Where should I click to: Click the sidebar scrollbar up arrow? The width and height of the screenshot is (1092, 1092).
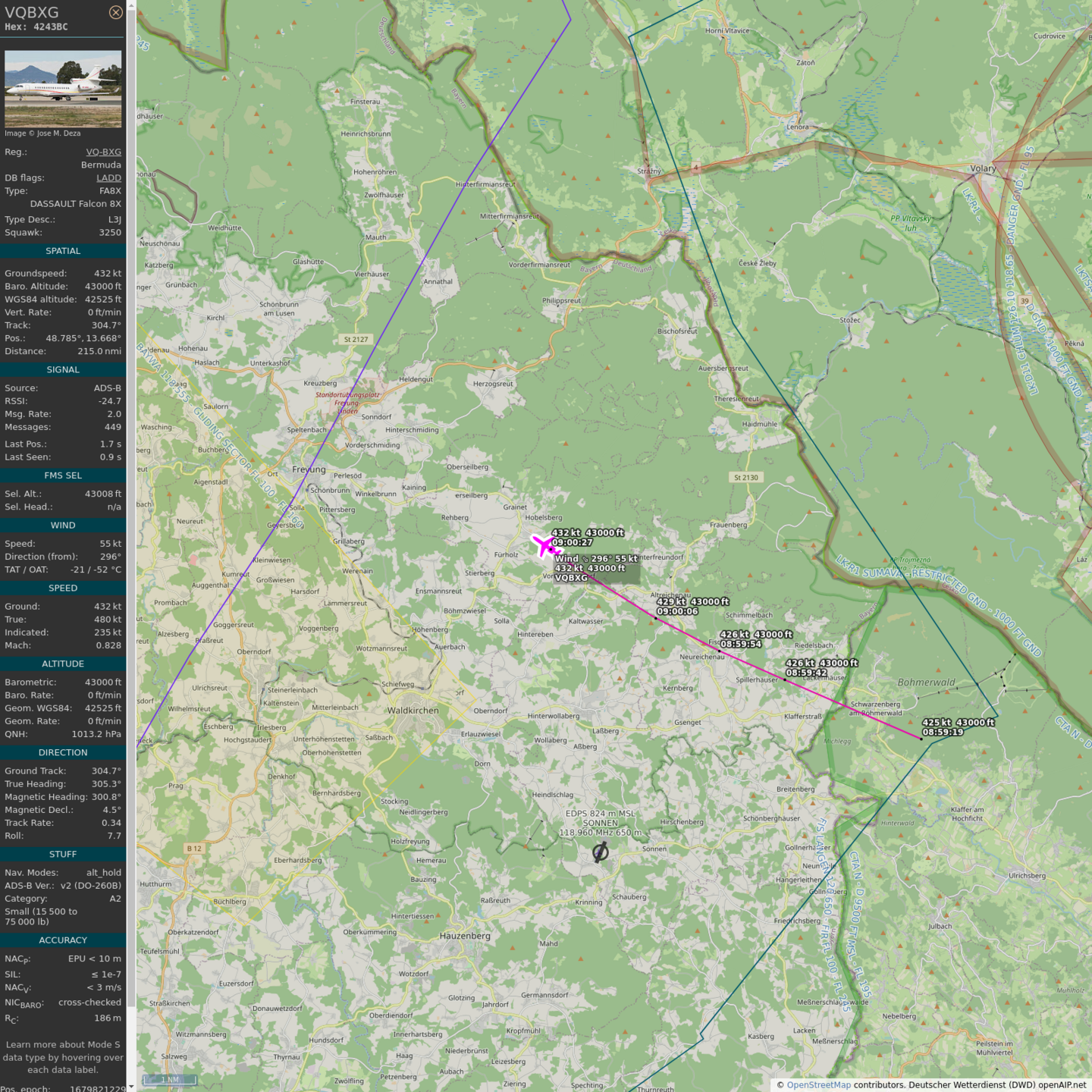[131, 5]
